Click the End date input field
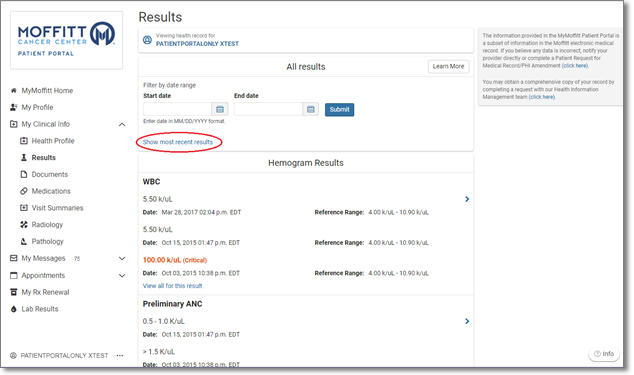634x375 pixels. (268, 109)
